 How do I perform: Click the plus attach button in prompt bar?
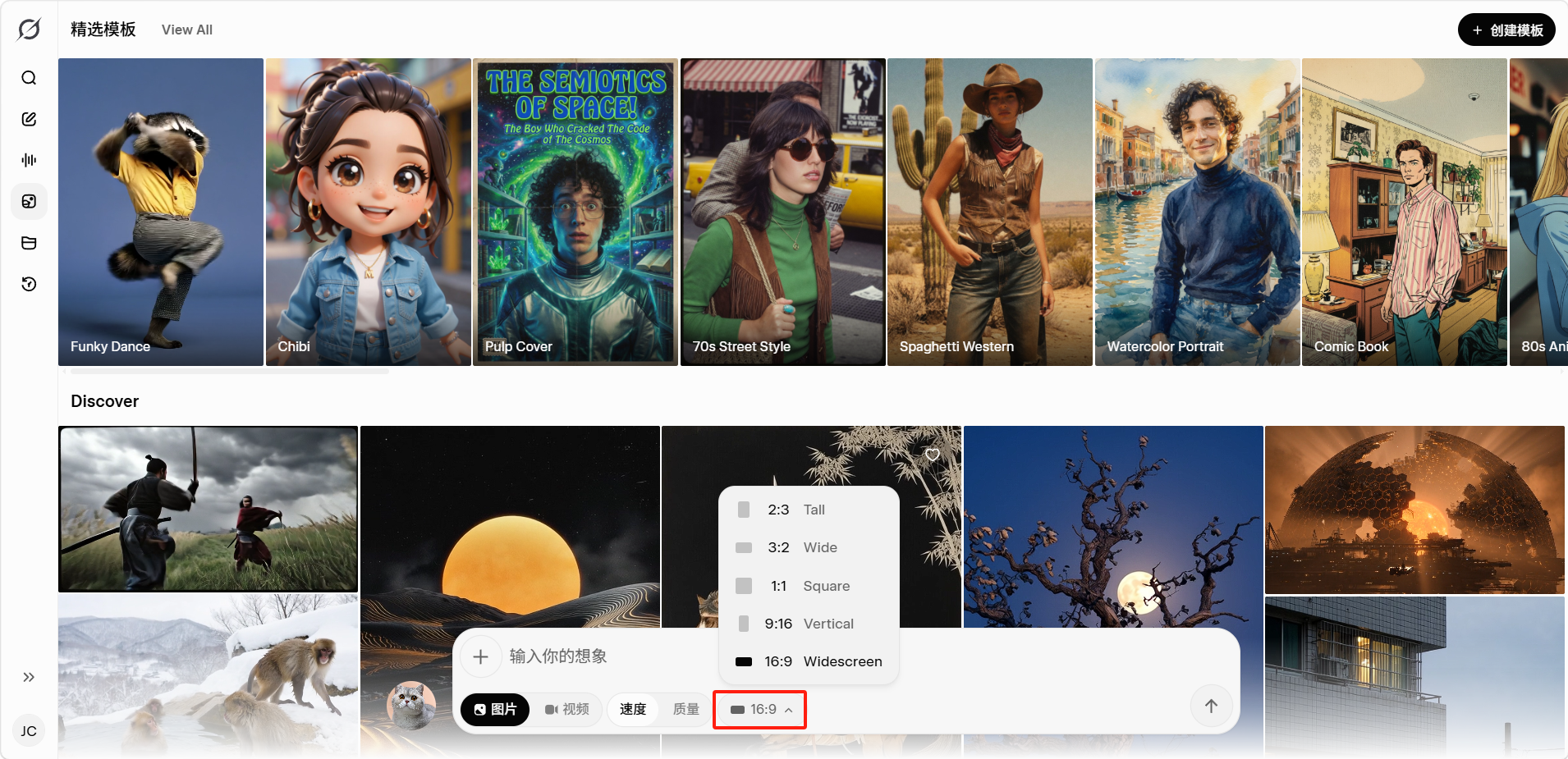[481, 656]
